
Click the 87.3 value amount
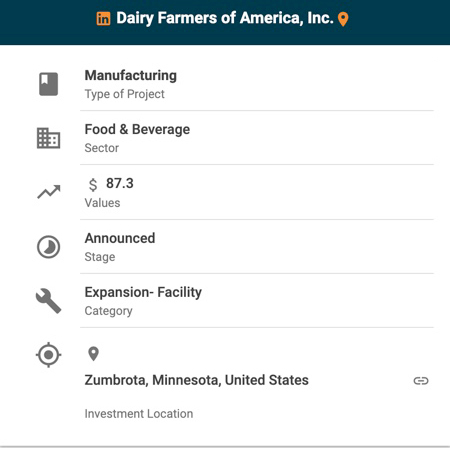pyautogui.click(x=120, y=183)
